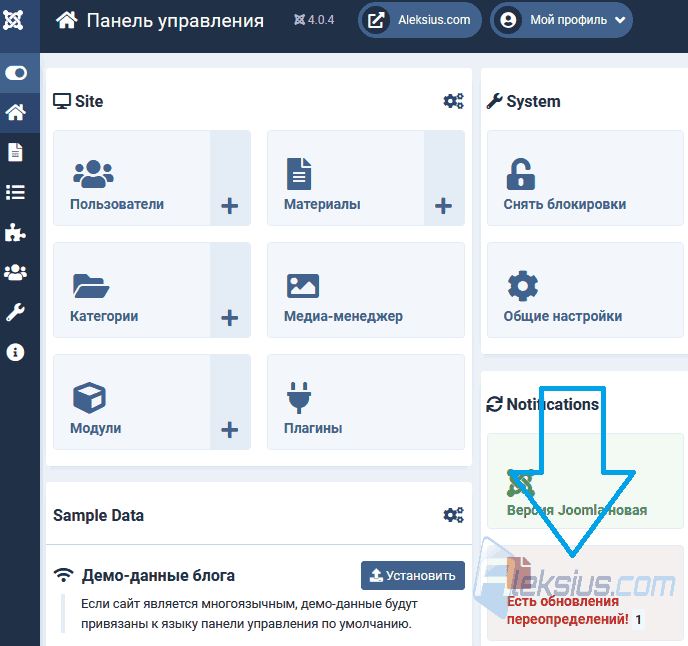This screenshot has height=646, width=688.
Task: Click Снять блокировки check-in tile
Action: click(x=585, y=178)
